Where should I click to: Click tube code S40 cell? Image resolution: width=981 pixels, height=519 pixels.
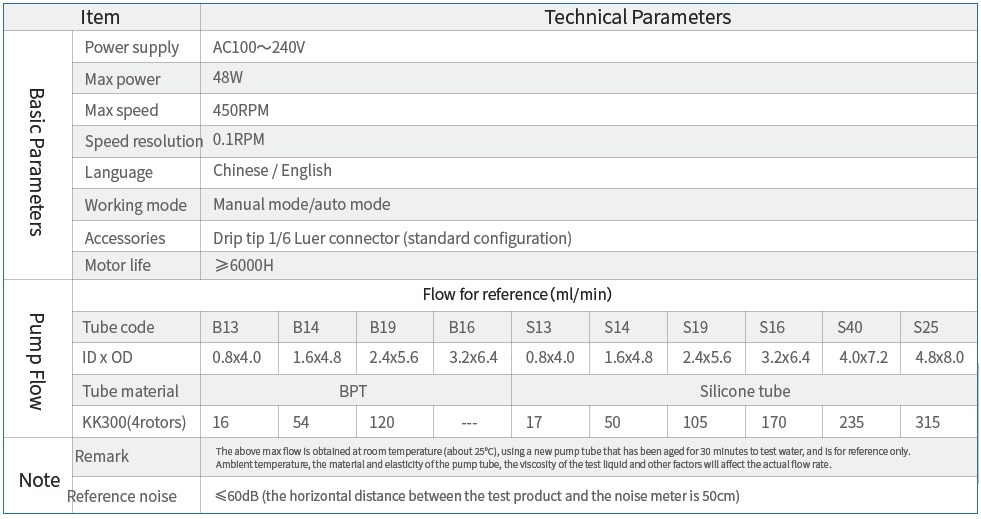tap(849, 327)
